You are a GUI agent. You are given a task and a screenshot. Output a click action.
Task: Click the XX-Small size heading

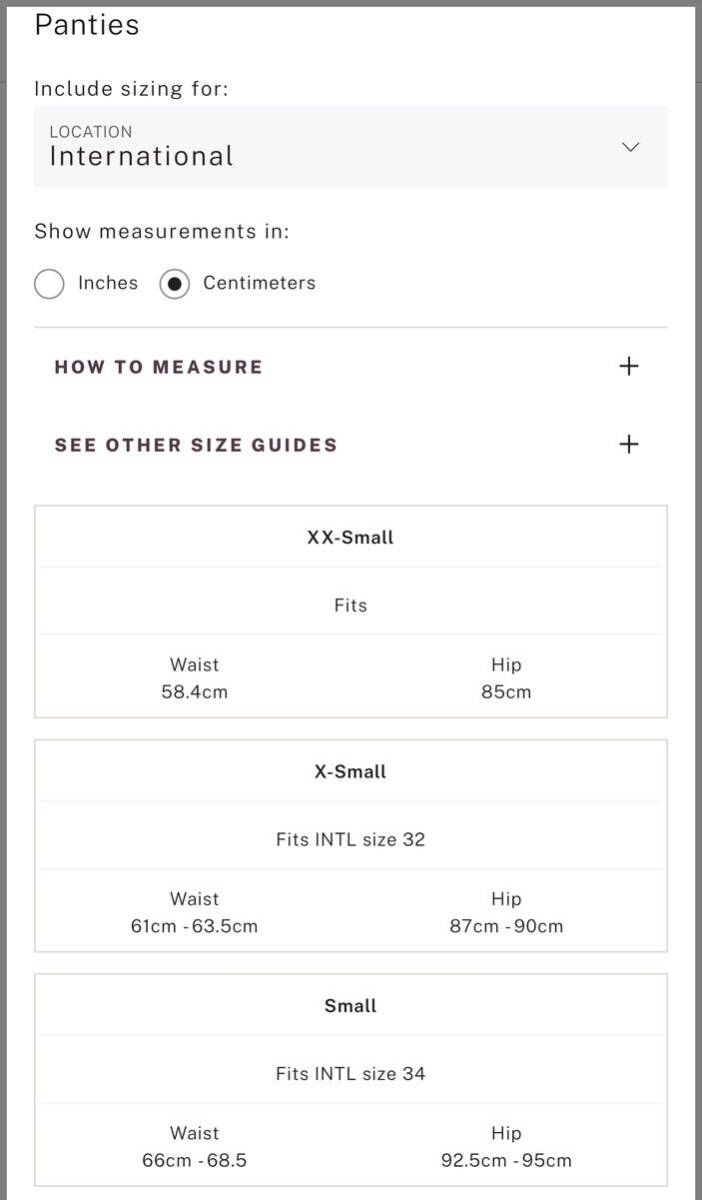coord(350,538)
